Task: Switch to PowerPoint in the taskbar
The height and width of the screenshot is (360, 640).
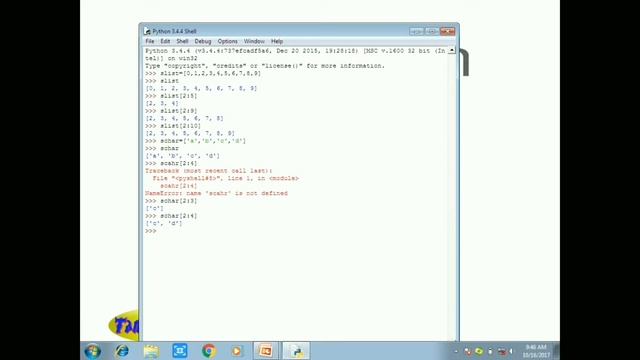Action: 266,351
